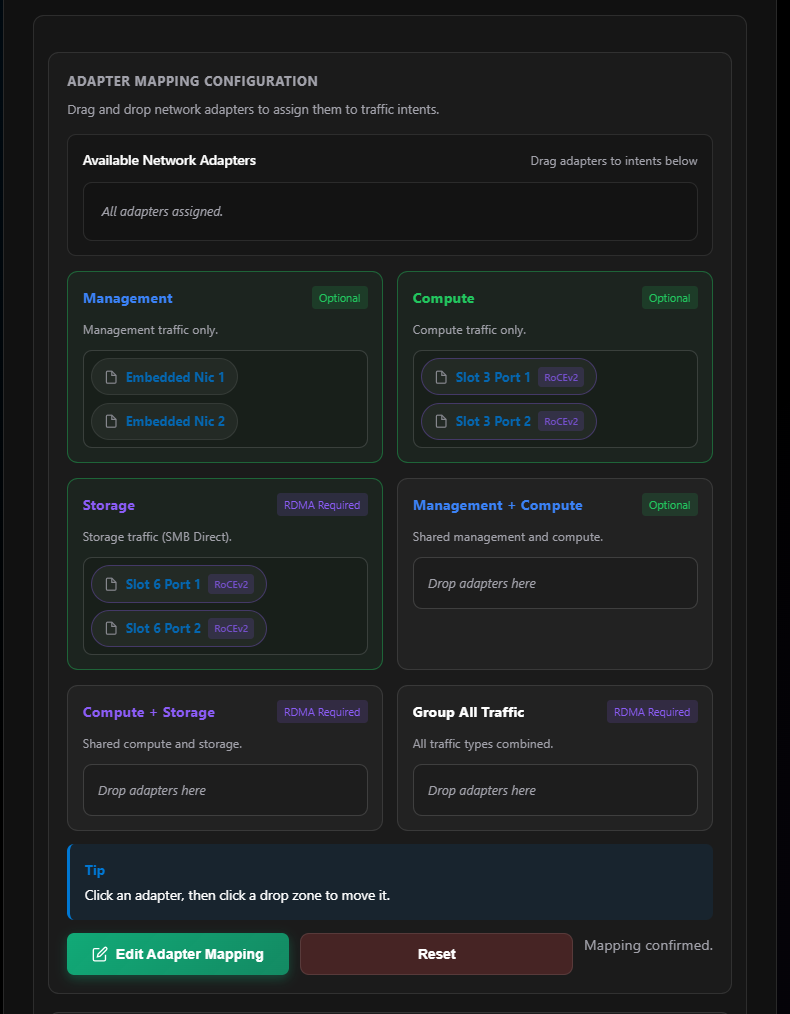Click the RoCEv2 badge on Slot 3 Port 1
This screenshot has height=1014, width=790.
561,377
